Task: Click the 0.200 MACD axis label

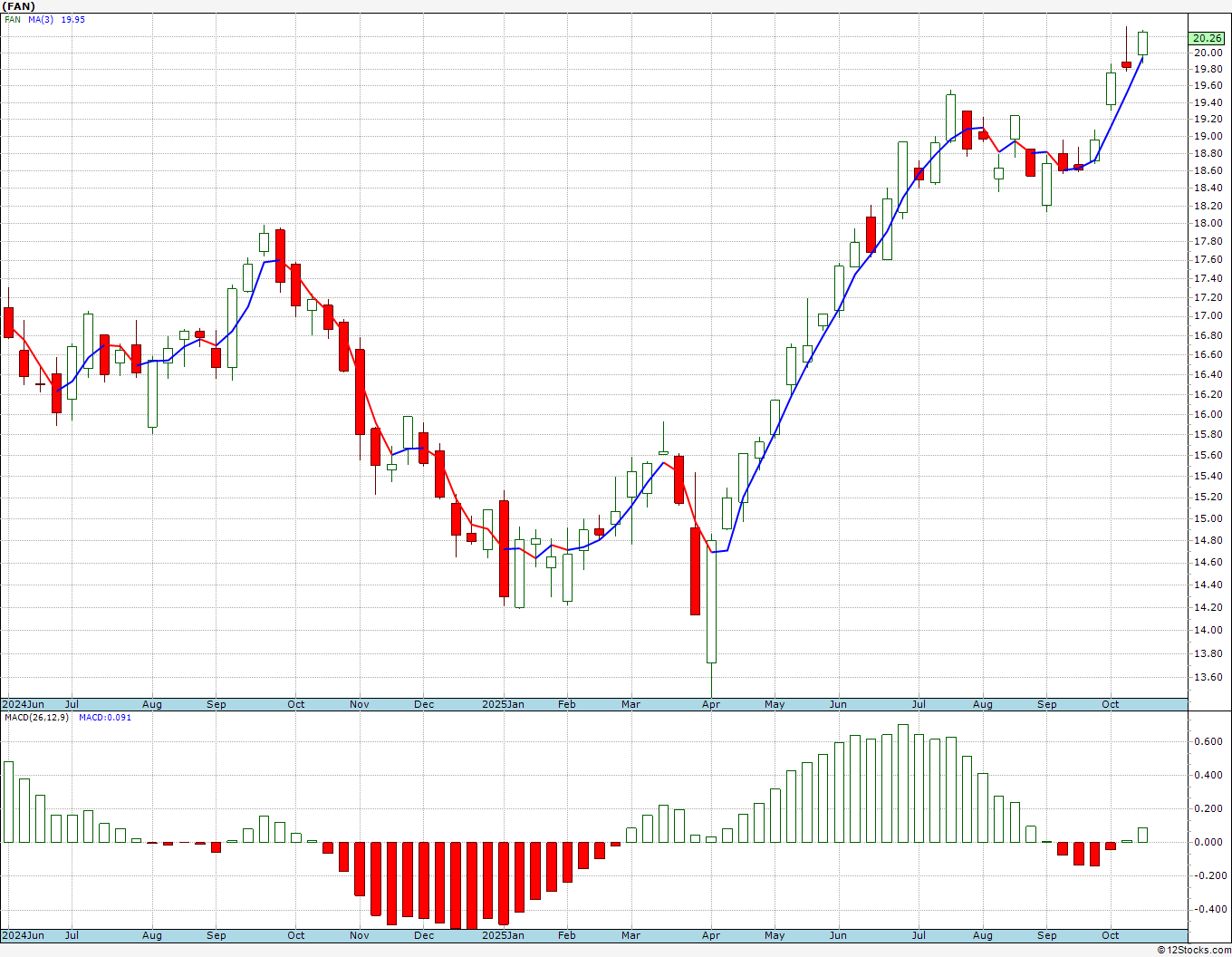Action: [1208, 808]
